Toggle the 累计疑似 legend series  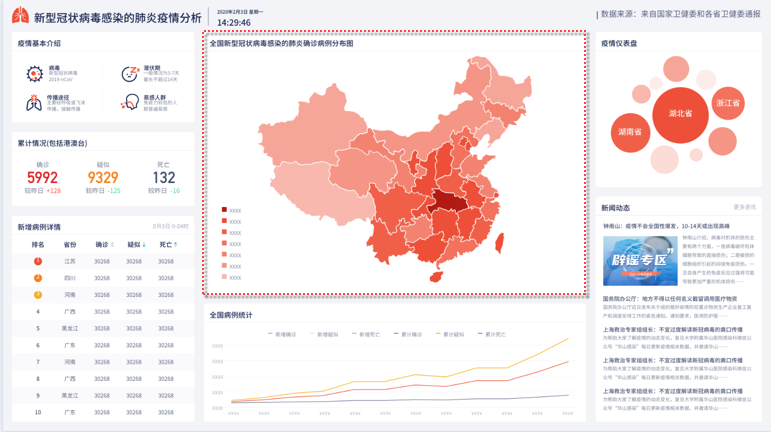point(450,334)
